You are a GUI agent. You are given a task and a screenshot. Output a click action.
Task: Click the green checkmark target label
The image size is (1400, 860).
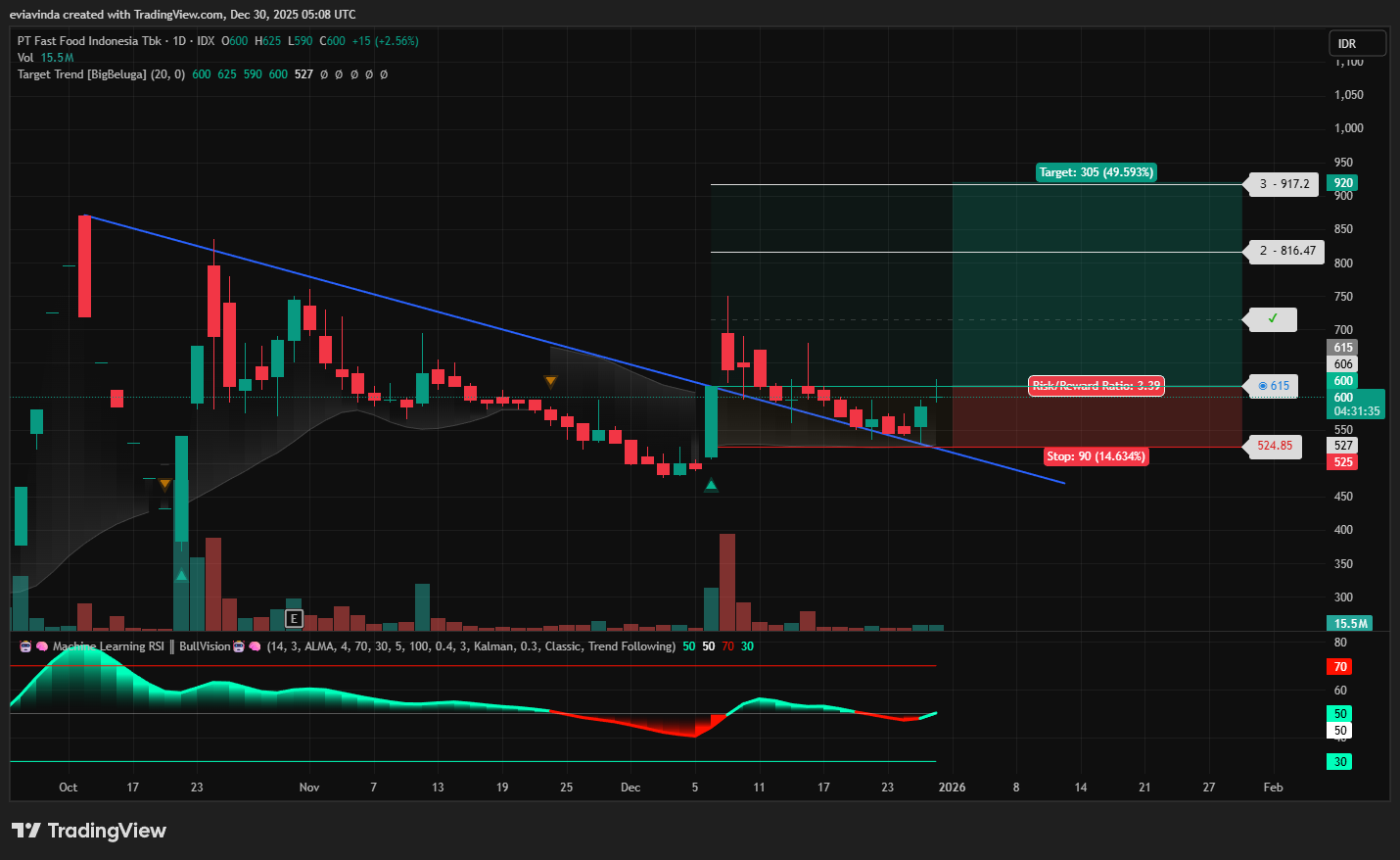coord(1272,319)
